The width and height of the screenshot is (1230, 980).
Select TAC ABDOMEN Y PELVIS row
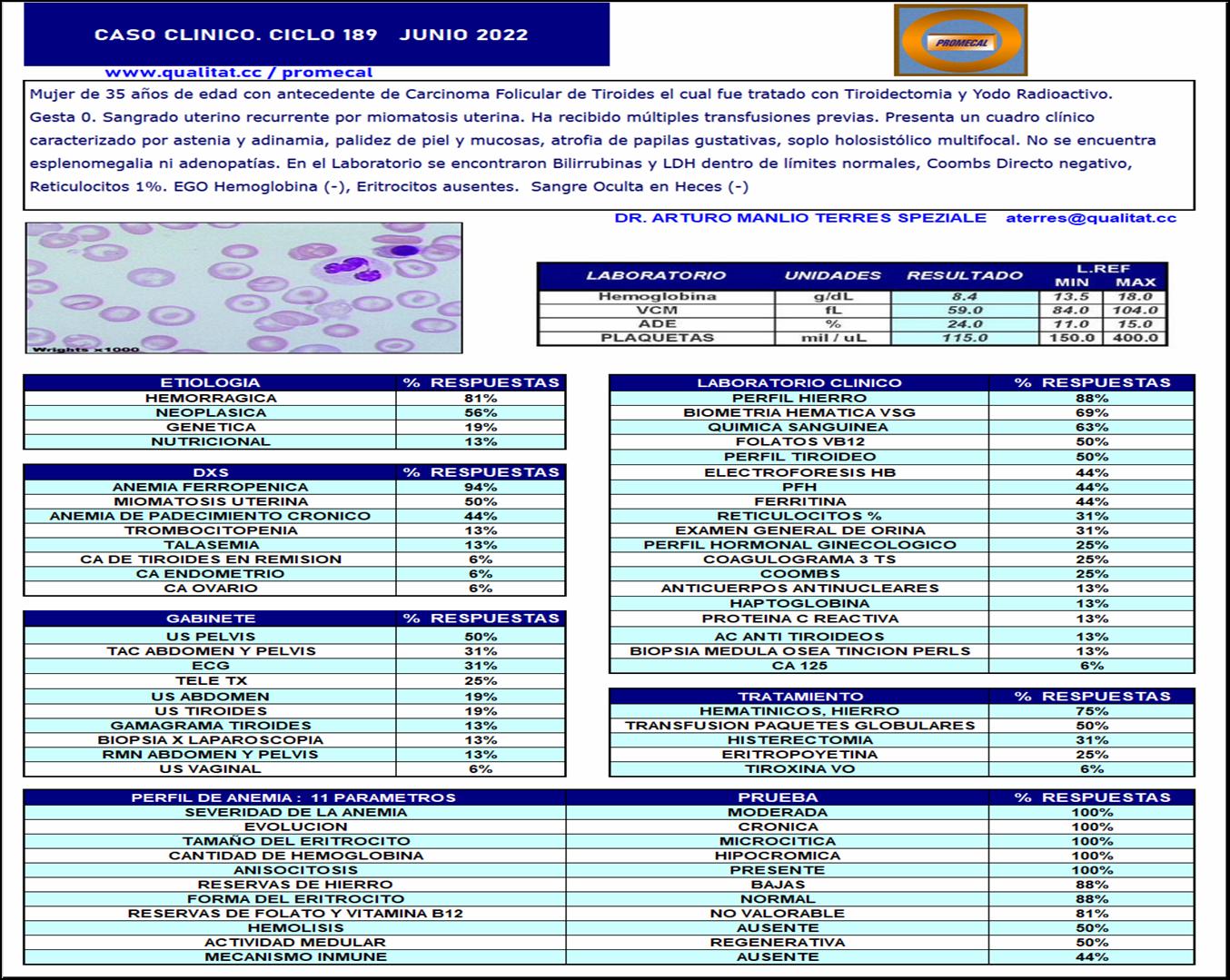[294, 651]
